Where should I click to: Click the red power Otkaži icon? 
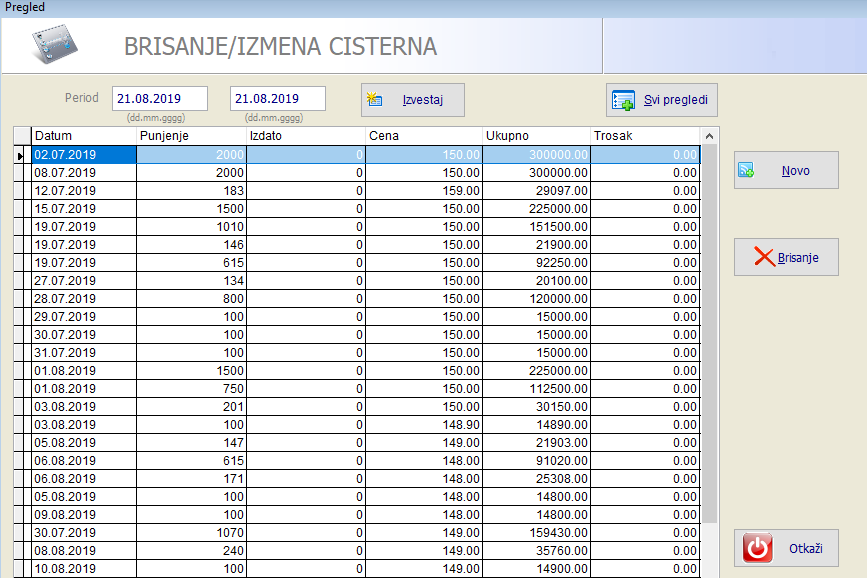pyautogui.click(x=758, y=549)
